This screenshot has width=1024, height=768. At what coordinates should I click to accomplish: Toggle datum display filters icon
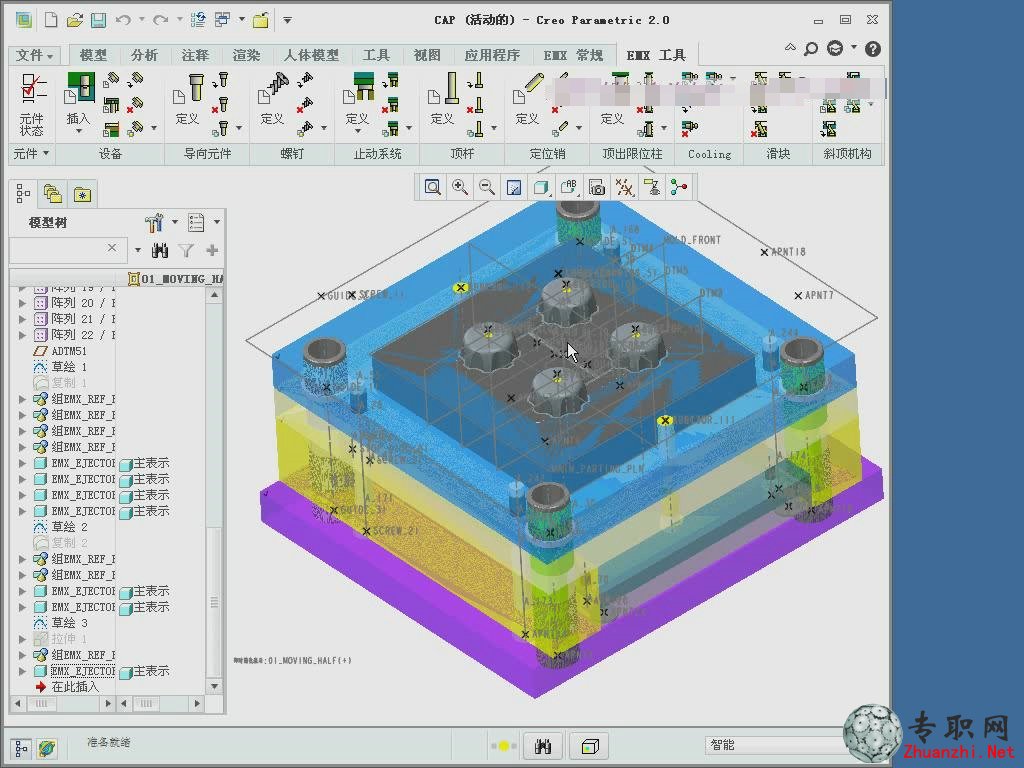624,187
